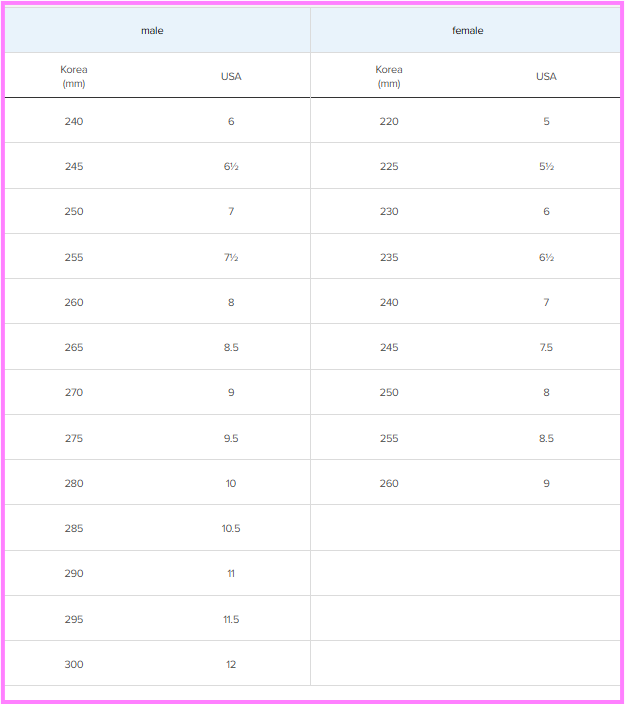Click the 220 mm female Korea size

click(x=389, y=121)
